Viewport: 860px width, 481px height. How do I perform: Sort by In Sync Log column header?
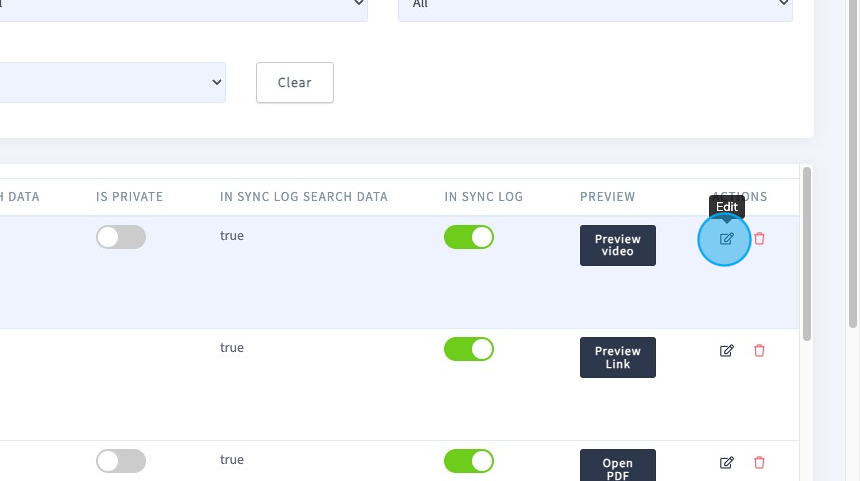483,197
